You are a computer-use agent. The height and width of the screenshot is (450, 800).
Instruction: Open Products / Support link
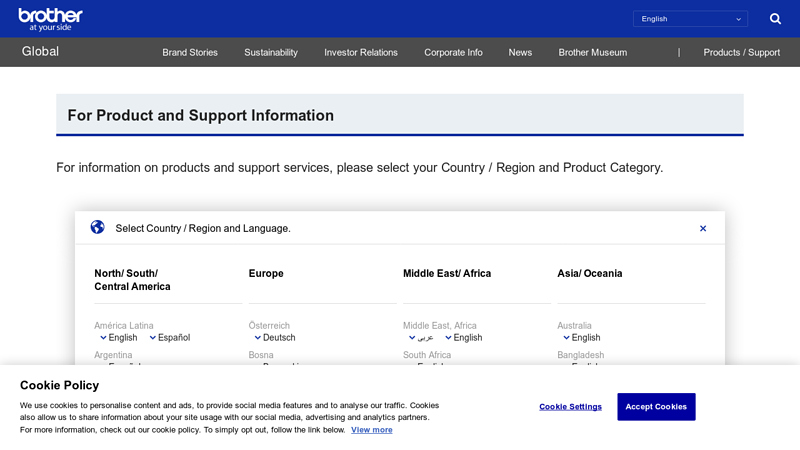point(741,53)
